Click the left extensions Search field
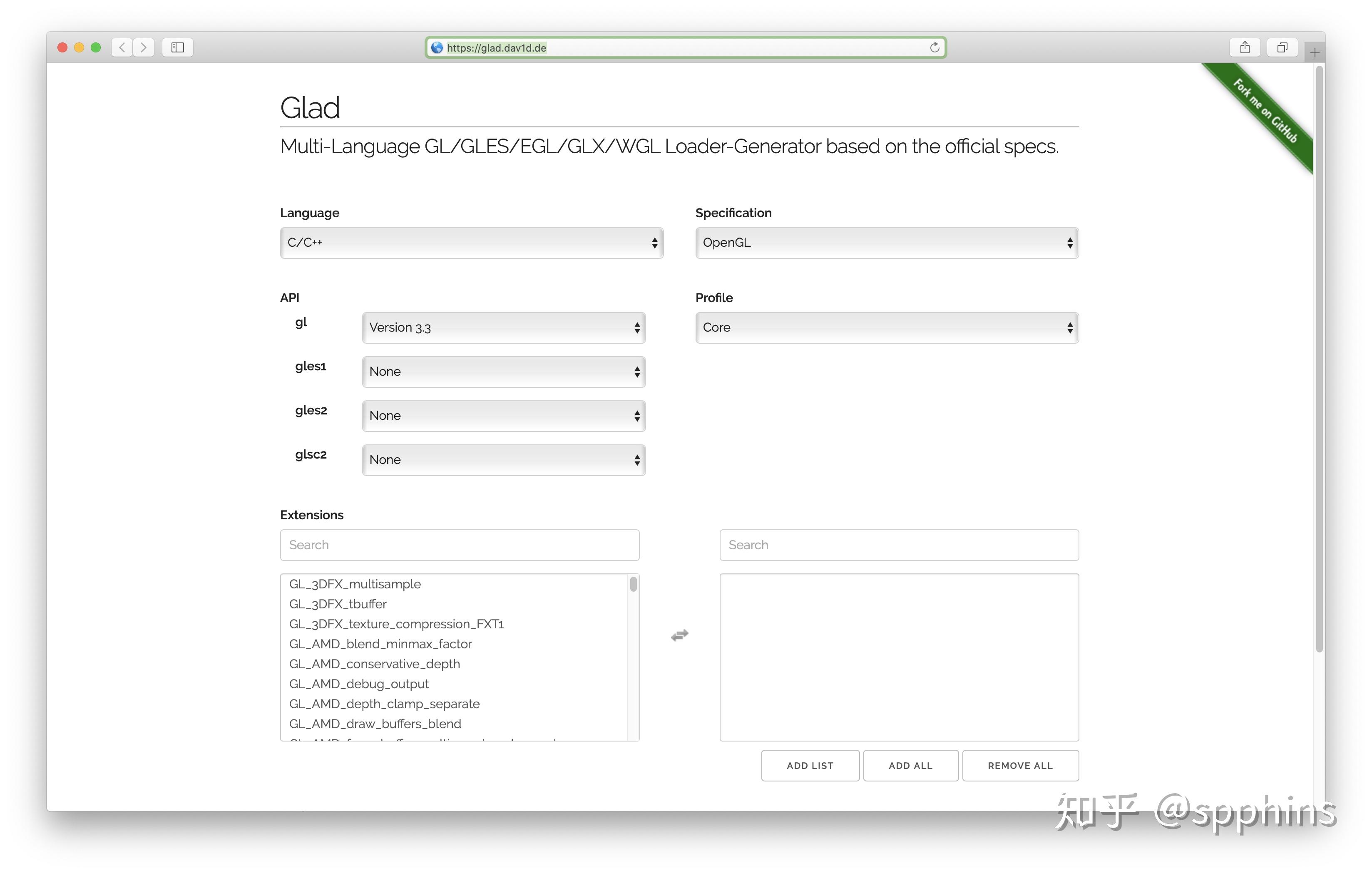1372x873 pixels. pyautogui.click(x=459, y=545)
